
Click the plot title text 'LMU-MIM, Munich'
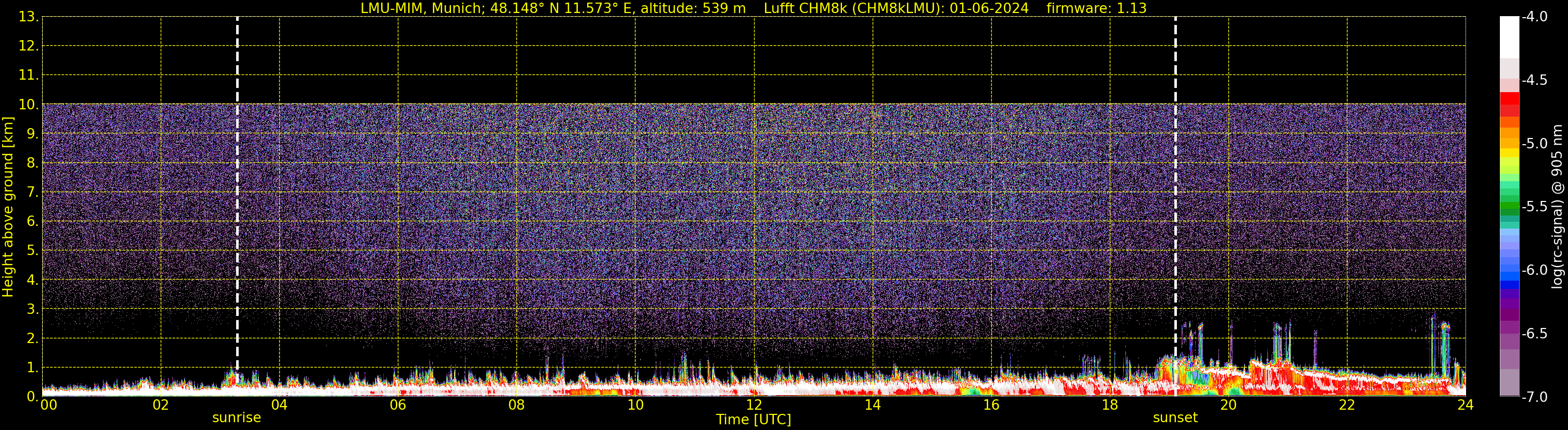coord(421,8)
